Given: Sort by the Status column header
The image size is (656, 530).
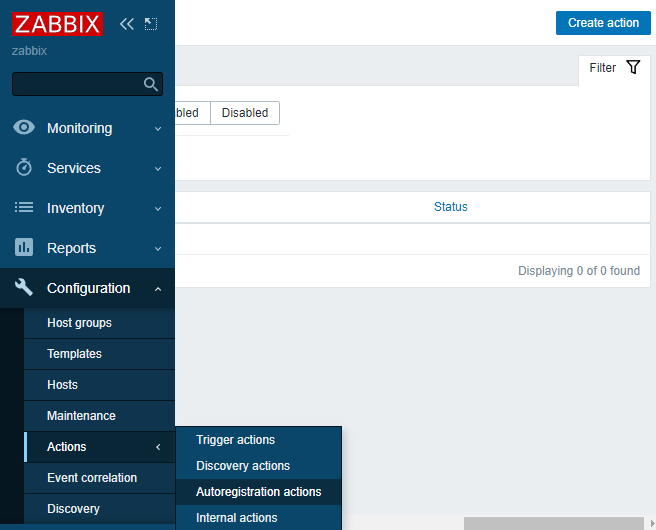Looking at the screenshot, I should coord(450,207).
